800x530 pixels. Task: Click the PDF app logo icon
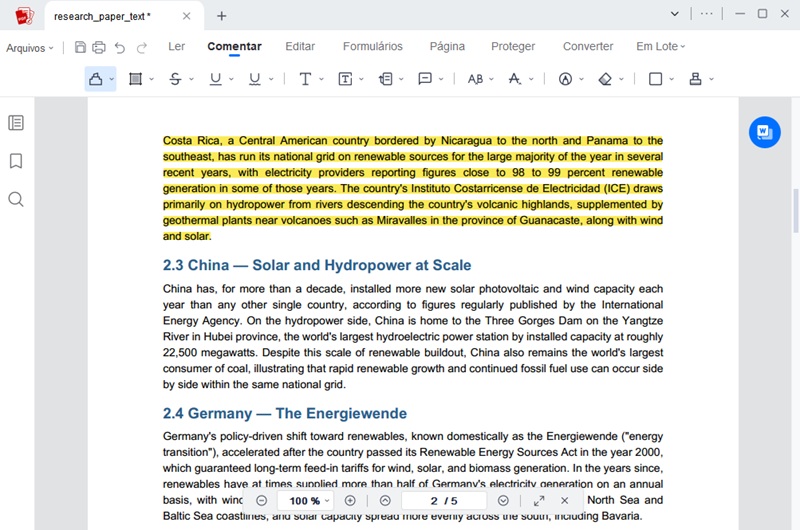pos(24,16)
